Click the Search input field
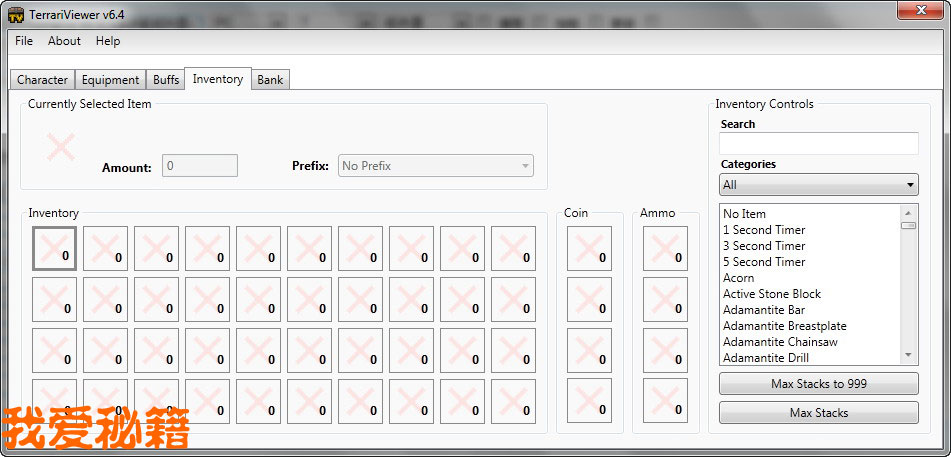 point(818,144)
